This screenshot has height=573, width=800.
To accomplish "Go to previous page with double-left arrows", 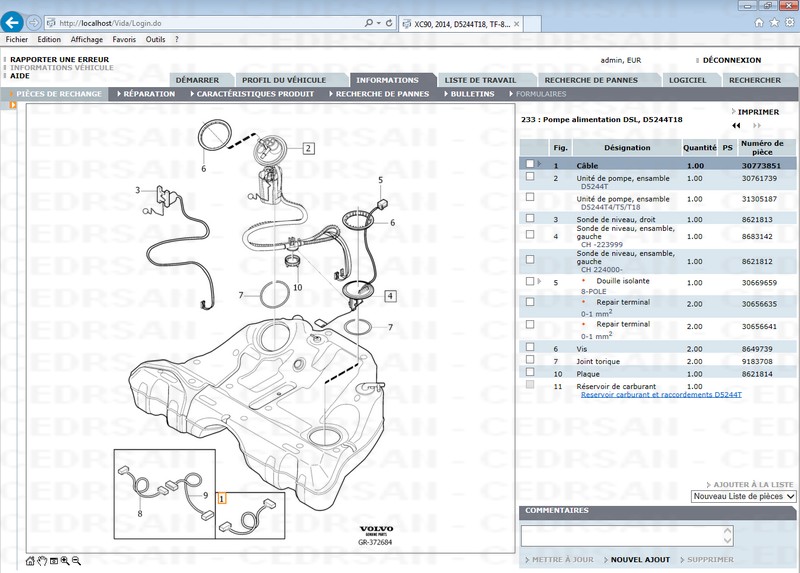I will coord(736,126).
